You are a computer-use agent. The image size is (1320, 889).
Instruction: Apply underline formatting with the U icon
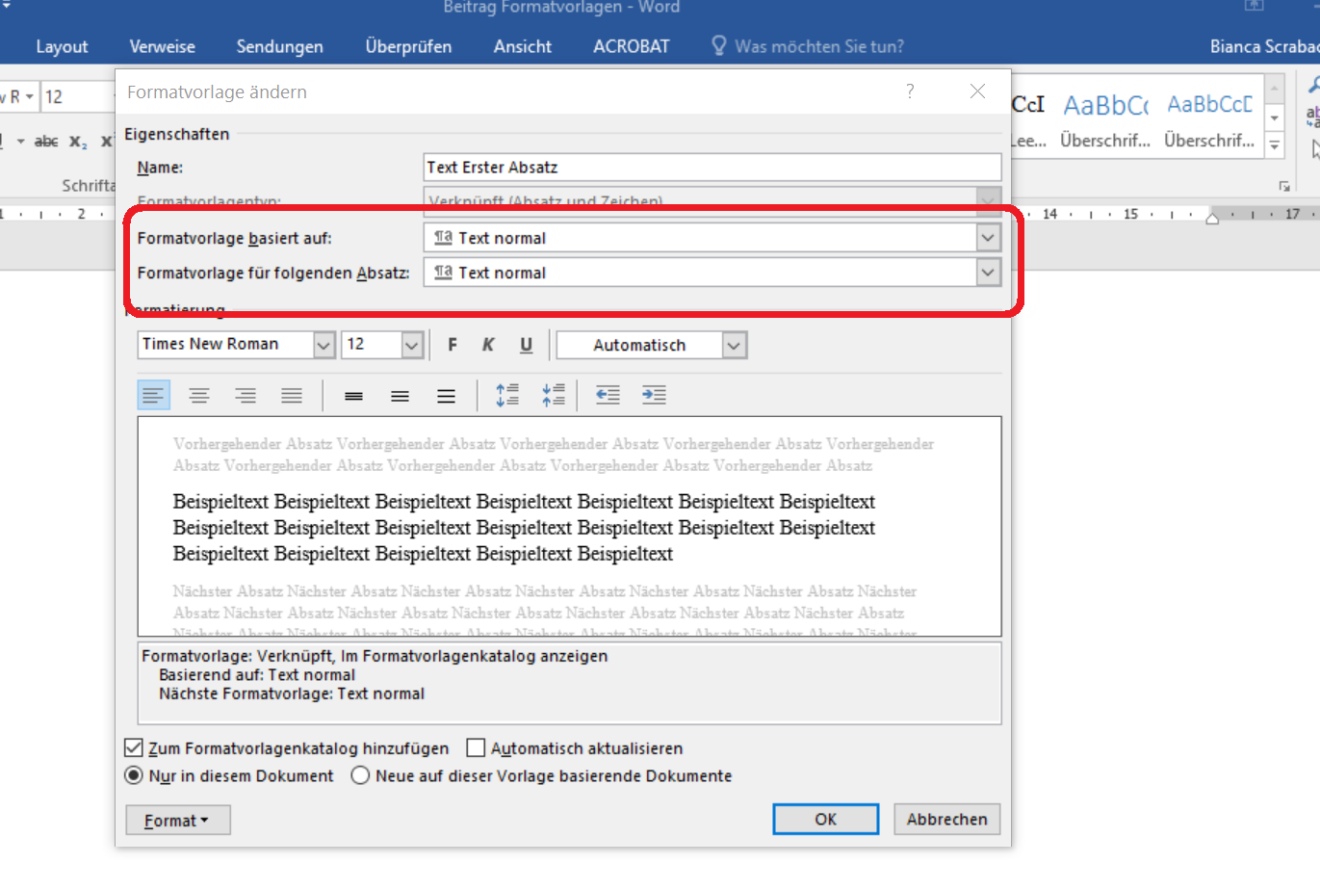pos(525,344)
